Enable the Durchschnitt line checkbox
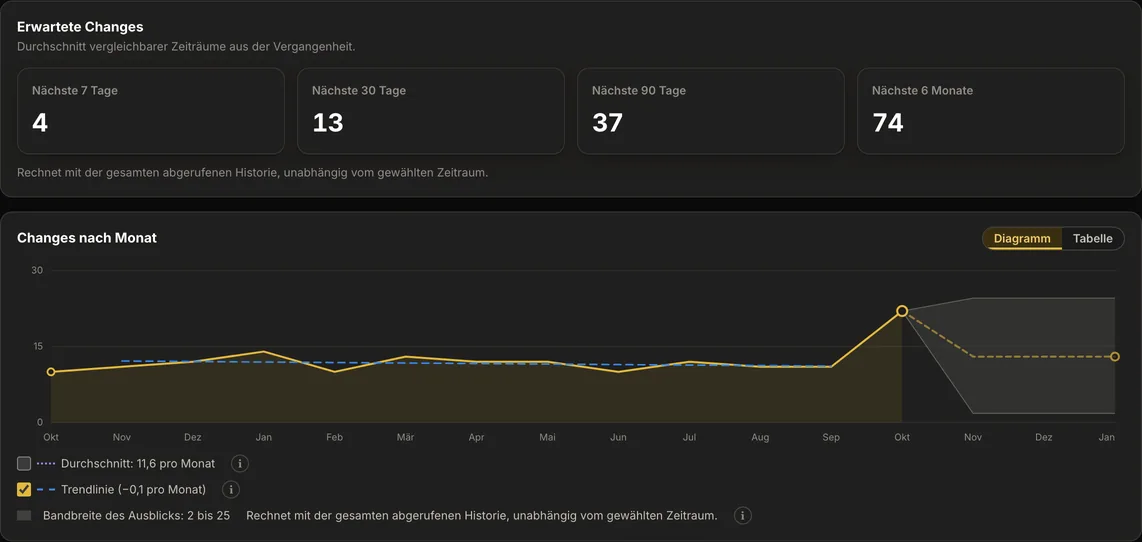This screenshot has width=1142, height=542. pos(24,463)
